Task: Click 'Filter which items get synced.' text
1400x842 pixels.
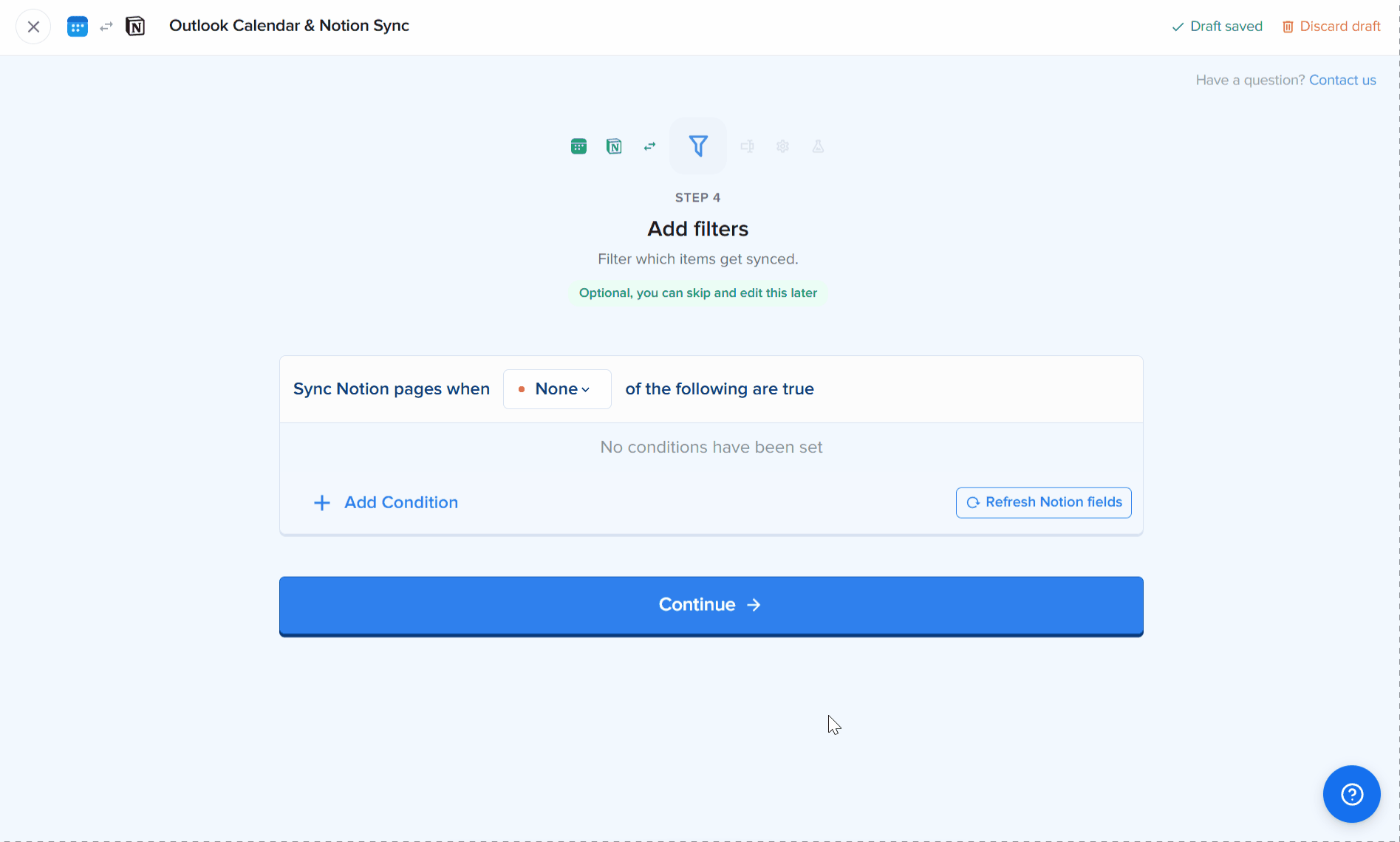Action: point(698,259)
